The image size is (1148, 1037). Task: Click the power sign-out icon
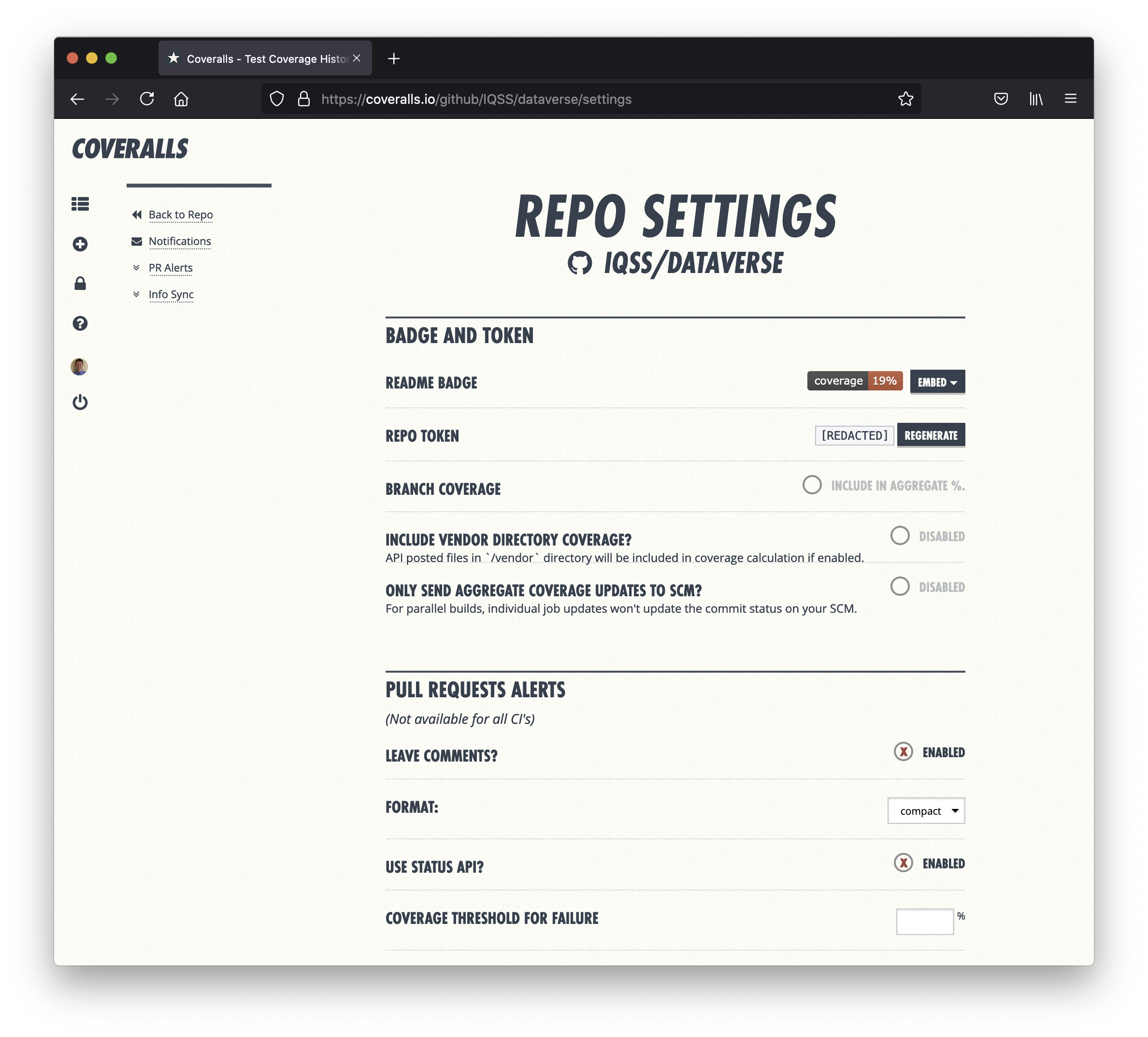80,402
